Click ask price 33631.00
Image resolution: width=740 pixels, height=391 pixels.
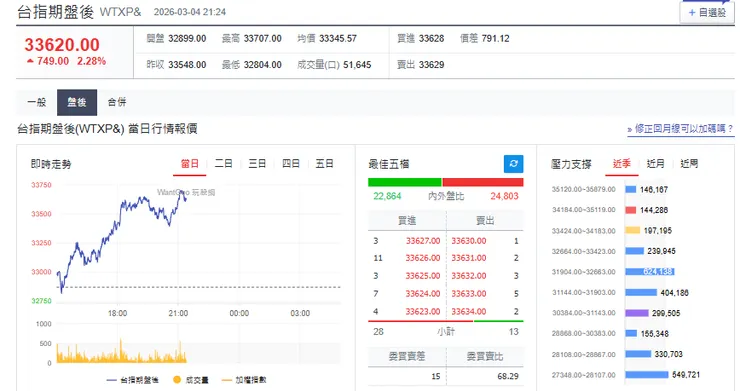[x=469, y=258]
